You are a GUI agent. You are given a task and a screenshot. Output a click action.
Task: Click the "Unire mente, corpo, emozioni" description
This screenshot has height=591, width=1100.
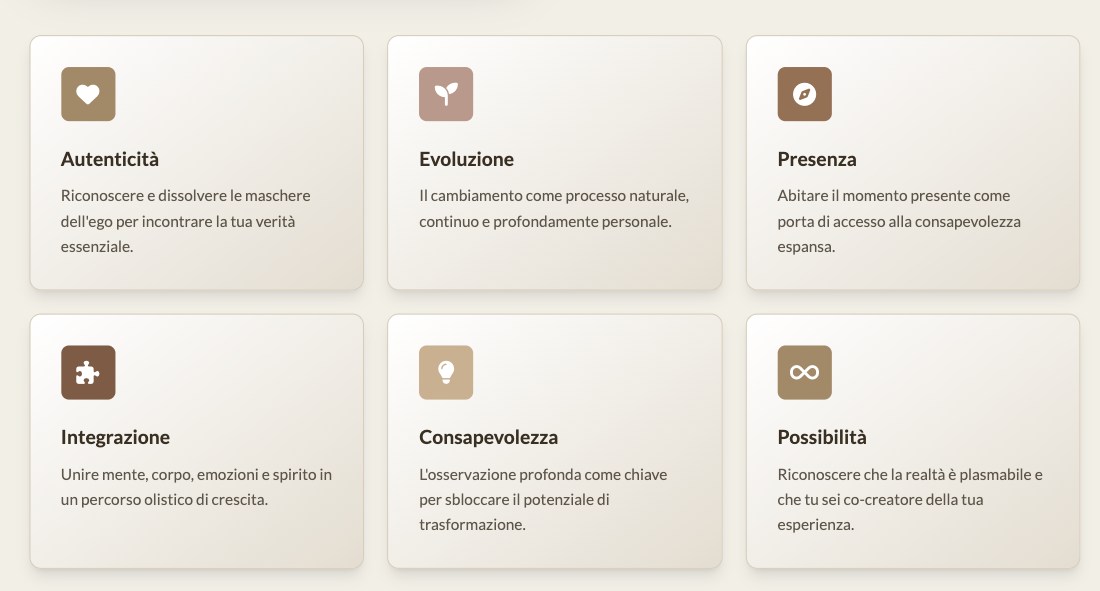(196, 486)
